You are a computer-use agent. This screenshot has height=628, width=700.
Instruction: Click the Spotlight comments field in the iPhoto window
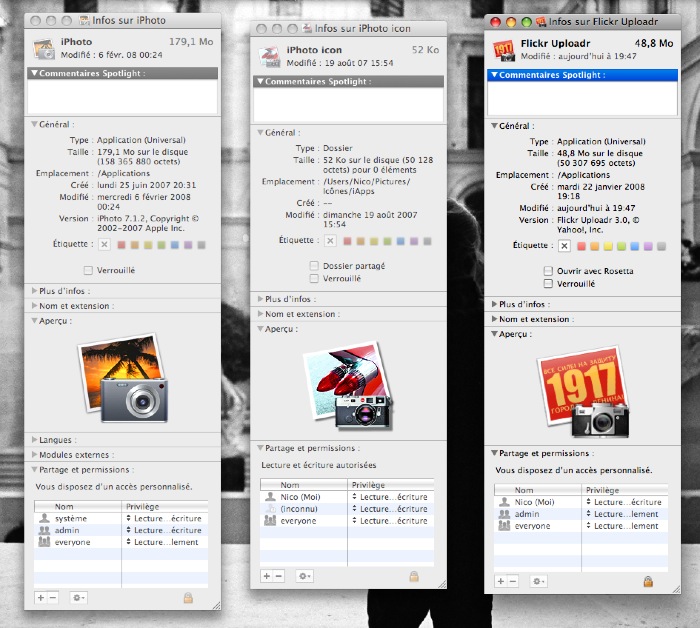pyautogui.click(x=122, y=96)
